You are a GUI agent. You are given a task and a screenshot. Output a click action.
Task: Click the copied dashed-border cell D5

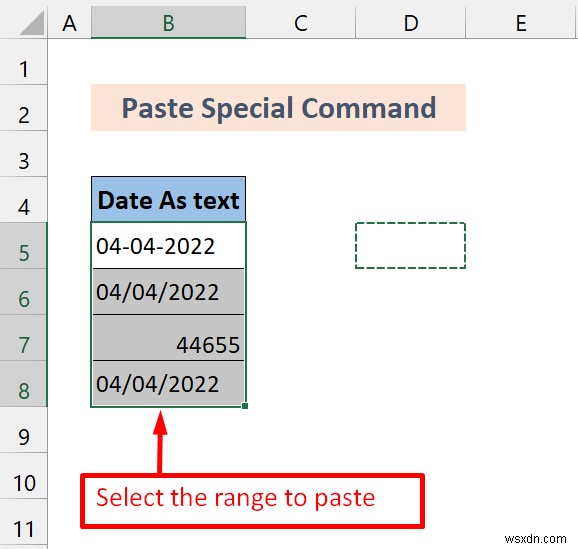(x=411, y=246)
